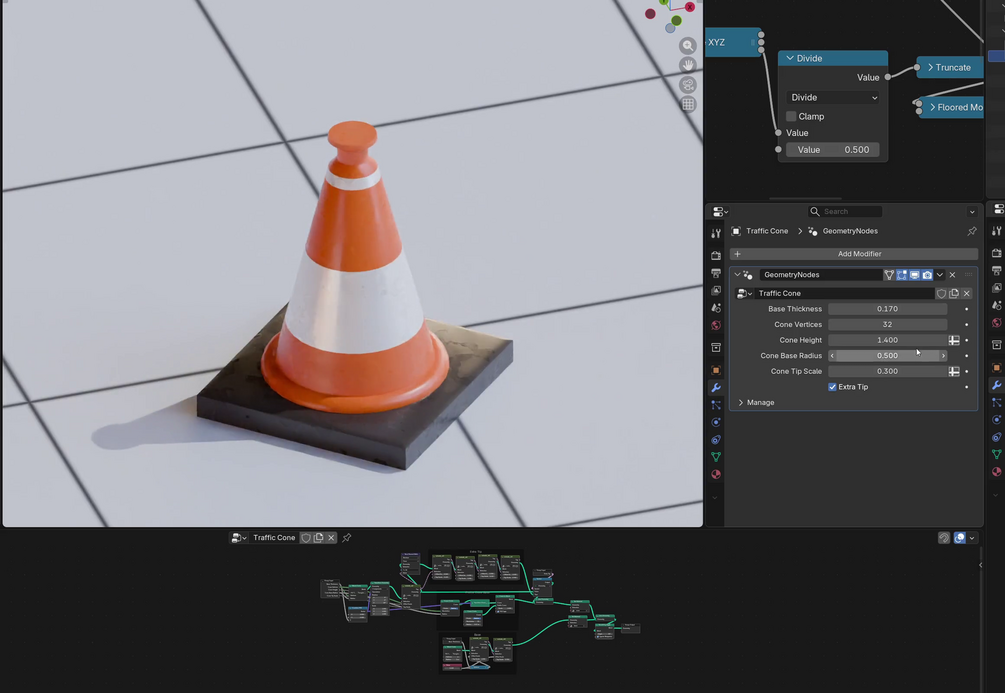Toggle fake user shield in modifier panel
The image size is (1005, 693).
point(941,293)
